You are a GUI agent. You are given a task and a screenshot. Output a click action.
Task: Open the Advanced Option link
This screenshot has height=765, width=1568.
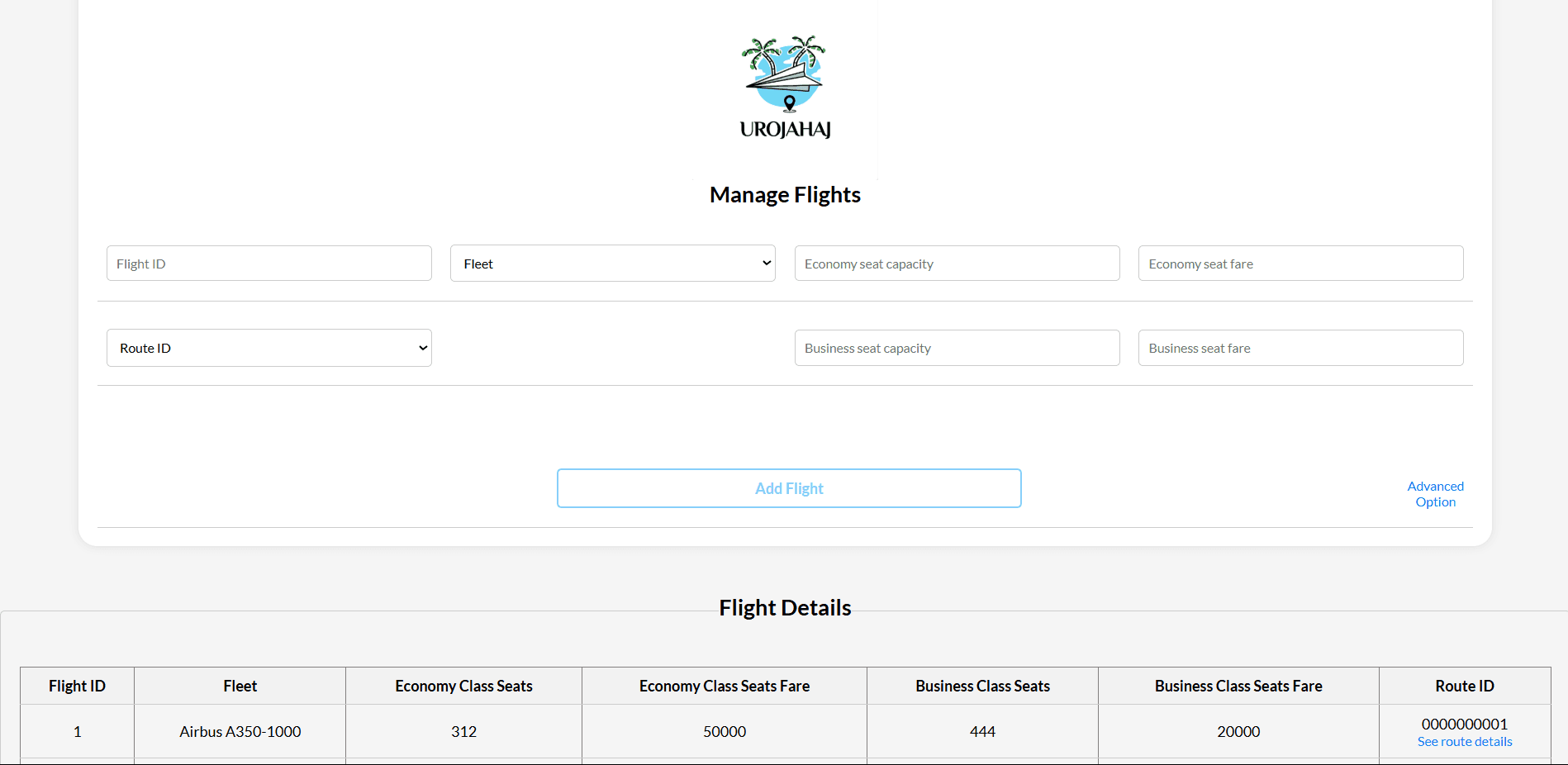[1435, 494]
